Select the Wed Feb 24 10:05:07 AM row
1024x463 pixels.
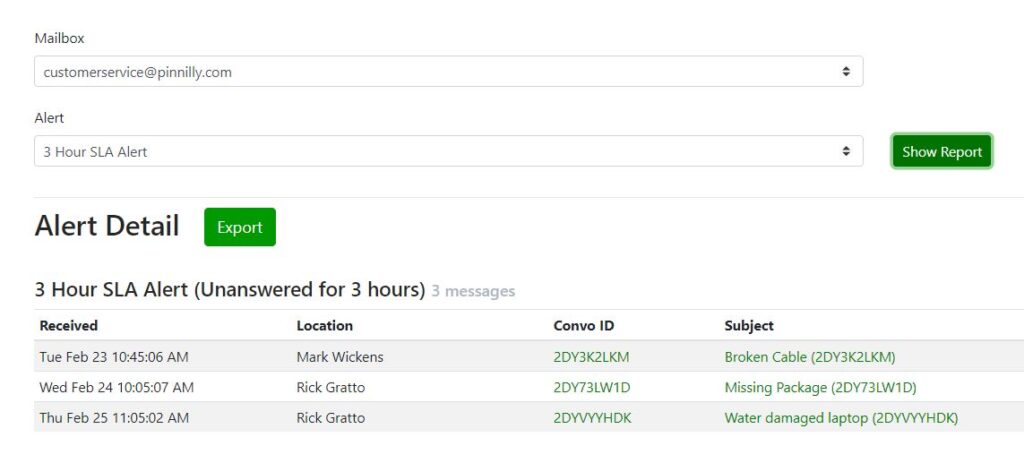coord(529,387)
